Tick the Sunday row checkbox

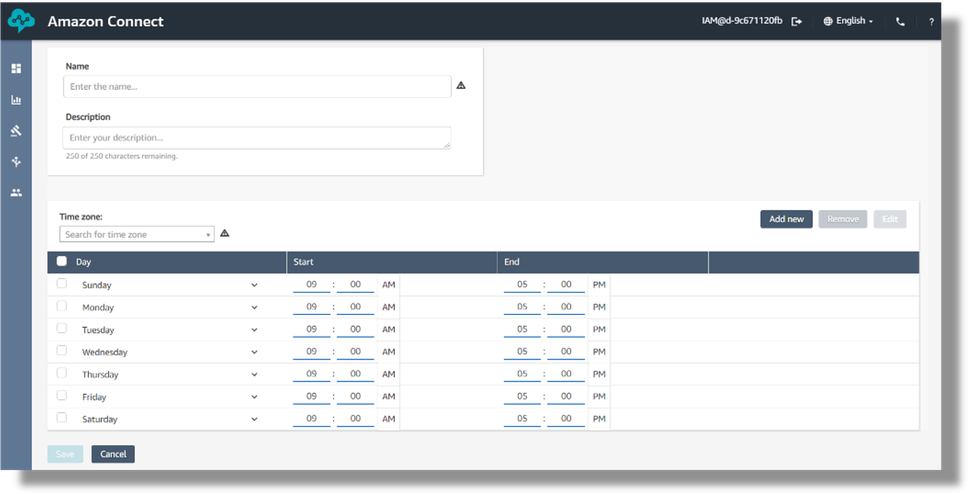click(x=62, y=284)
